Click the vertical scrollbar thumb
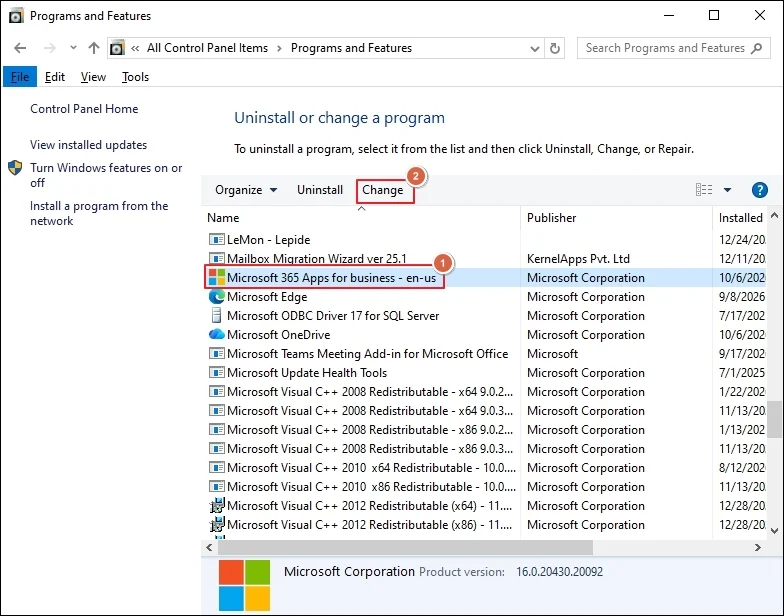This screenshot has width=784, height=616. click(x=774, y=419)
